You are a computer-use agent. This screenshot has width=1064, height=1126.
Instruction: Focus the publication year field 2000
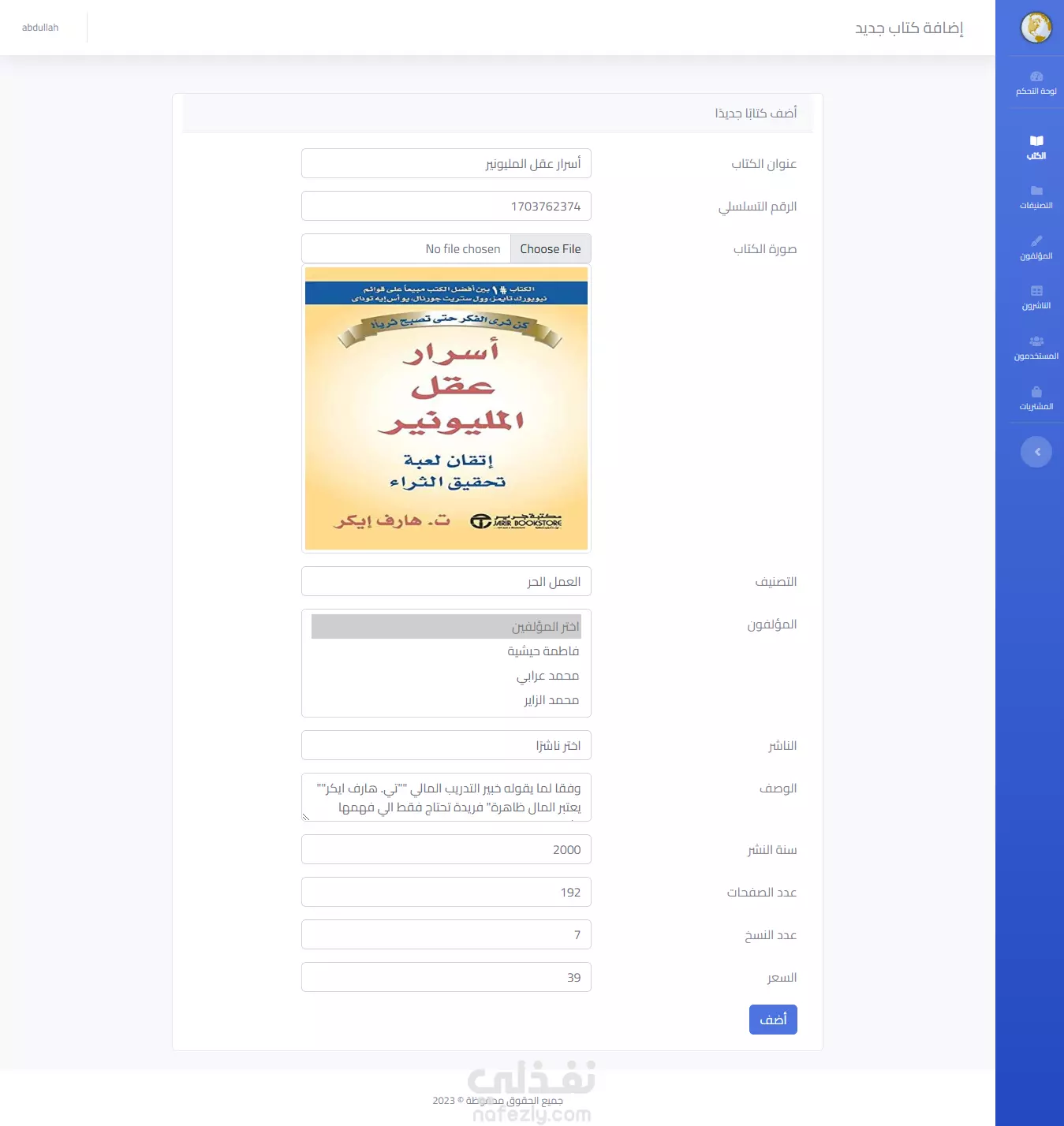point(446,849)
